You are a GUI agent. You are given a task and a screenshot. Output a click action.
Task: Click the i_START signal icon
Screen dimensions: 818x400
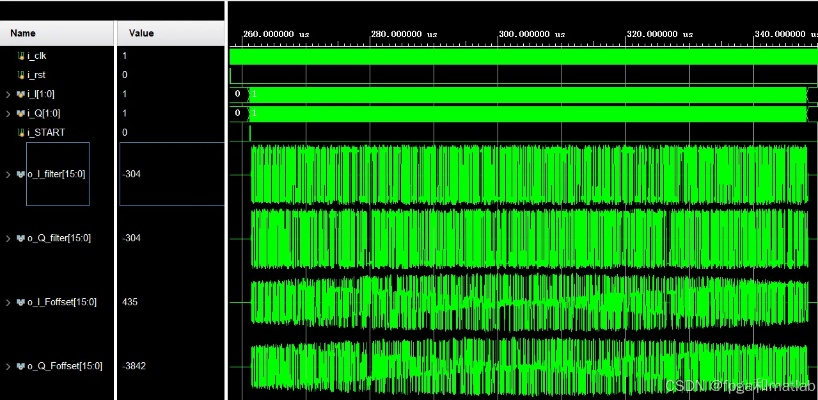coord(20,132)
